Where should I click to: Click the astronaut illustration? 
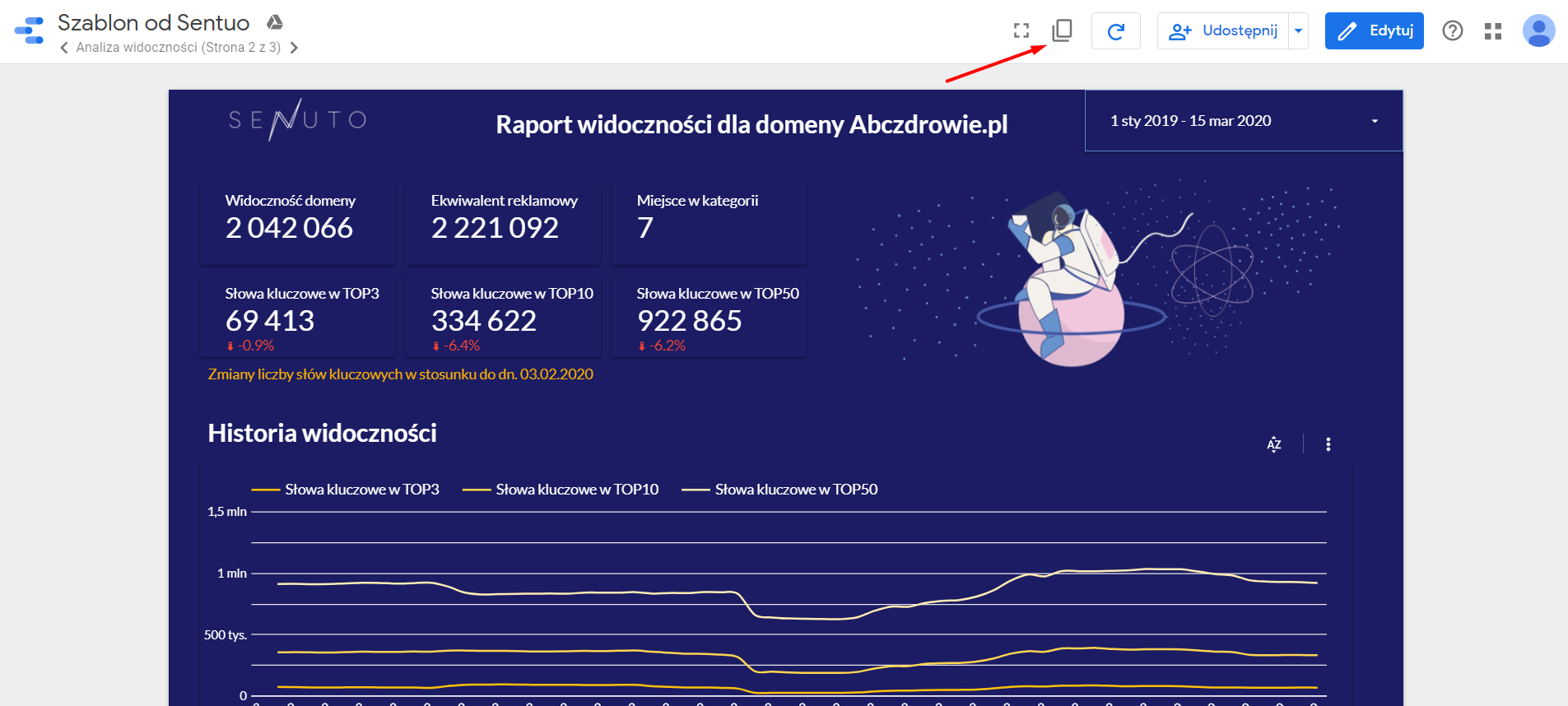click(1070, 278)
